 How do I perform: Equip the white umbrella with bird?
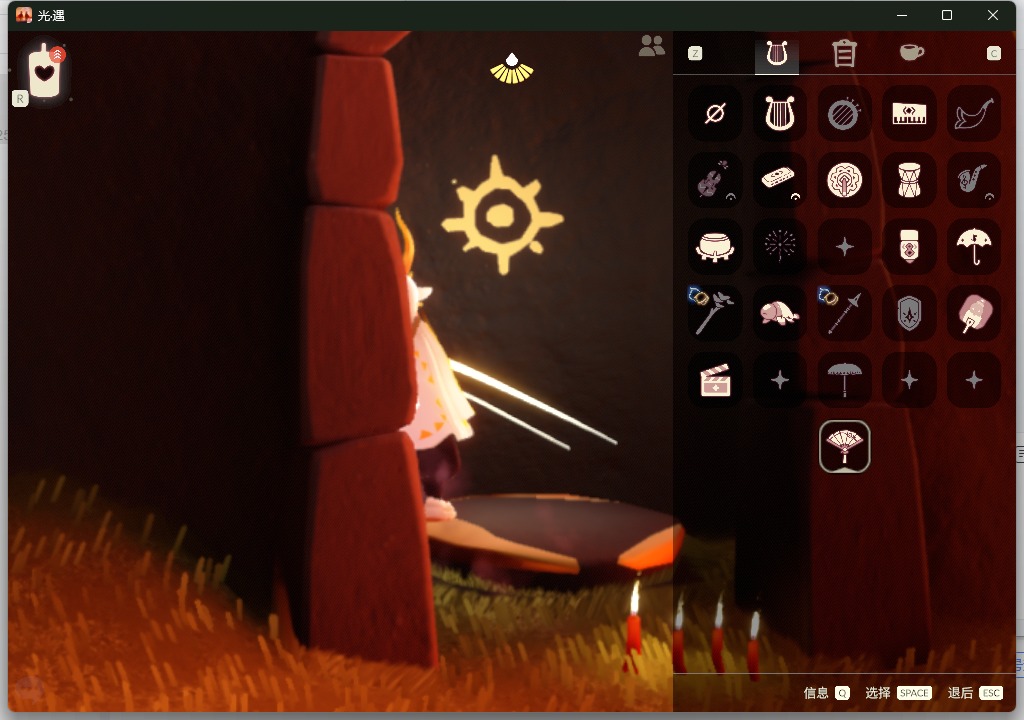tap(974, 247)
